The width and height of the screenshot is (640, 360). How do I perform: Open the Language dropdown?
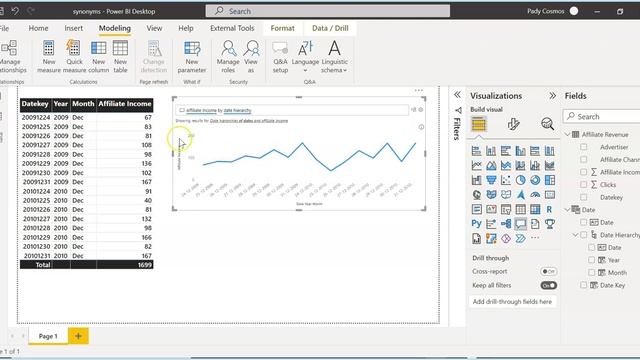[305, 57]
